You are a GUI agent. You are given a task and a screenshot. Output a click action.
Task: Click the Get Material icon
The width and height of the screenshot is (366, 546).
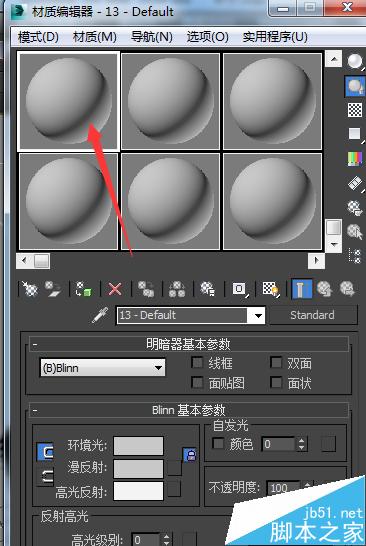click(x=29, y=289)
